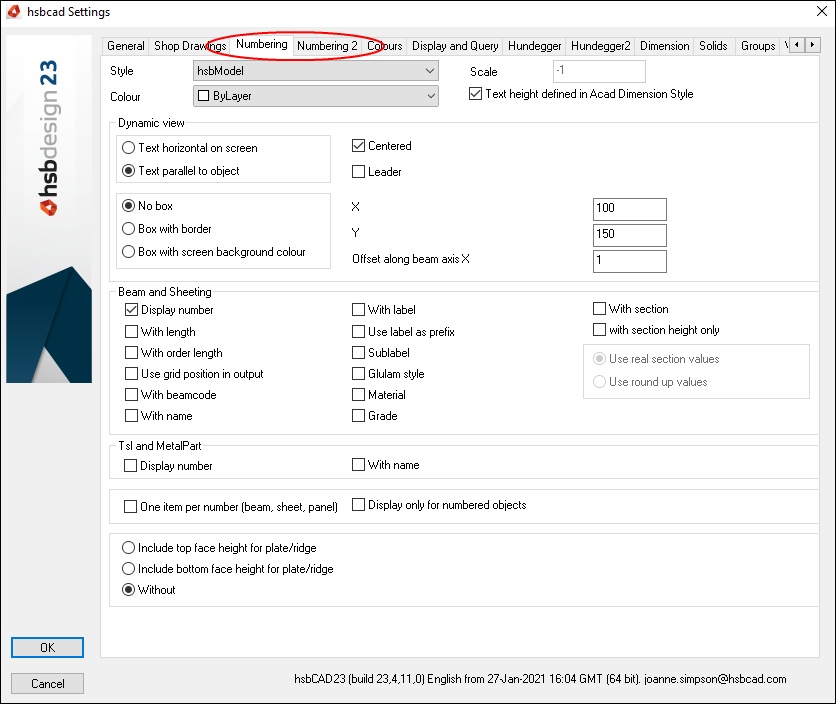Click the X value field showing 100
The height and width of the screenshot is (704, 836).
pos(629,209)
